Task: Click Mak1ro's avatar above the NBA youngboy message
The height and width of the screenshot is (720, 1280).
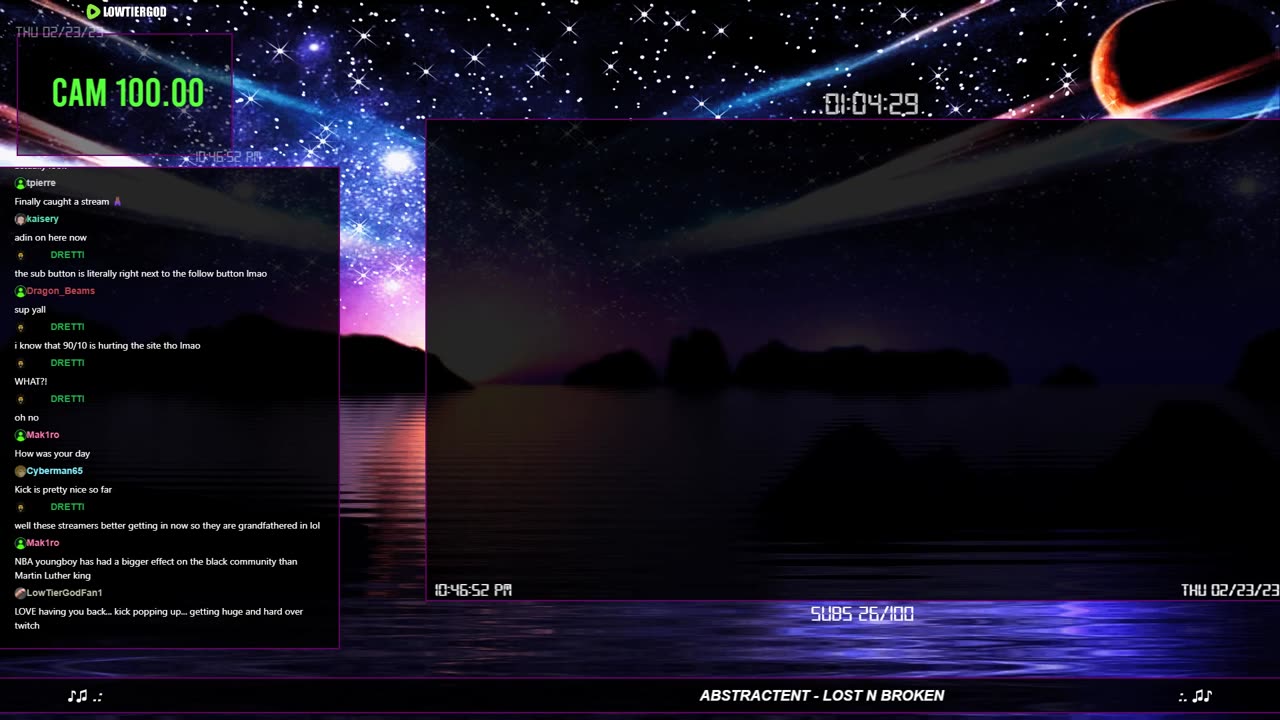Action: click(20, 543)
